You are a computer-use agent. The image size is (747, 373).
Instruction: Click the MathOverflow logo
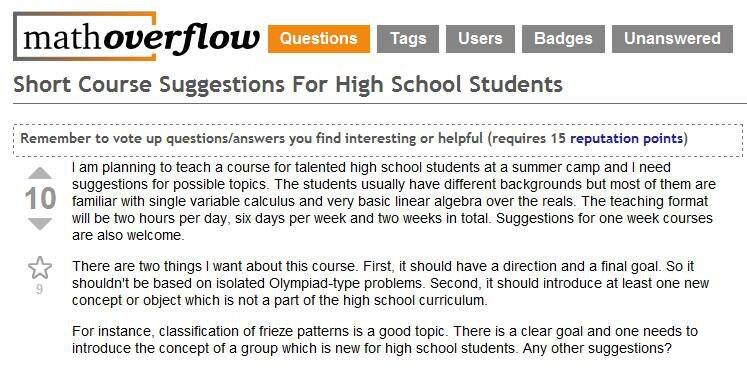coord(137,37)
